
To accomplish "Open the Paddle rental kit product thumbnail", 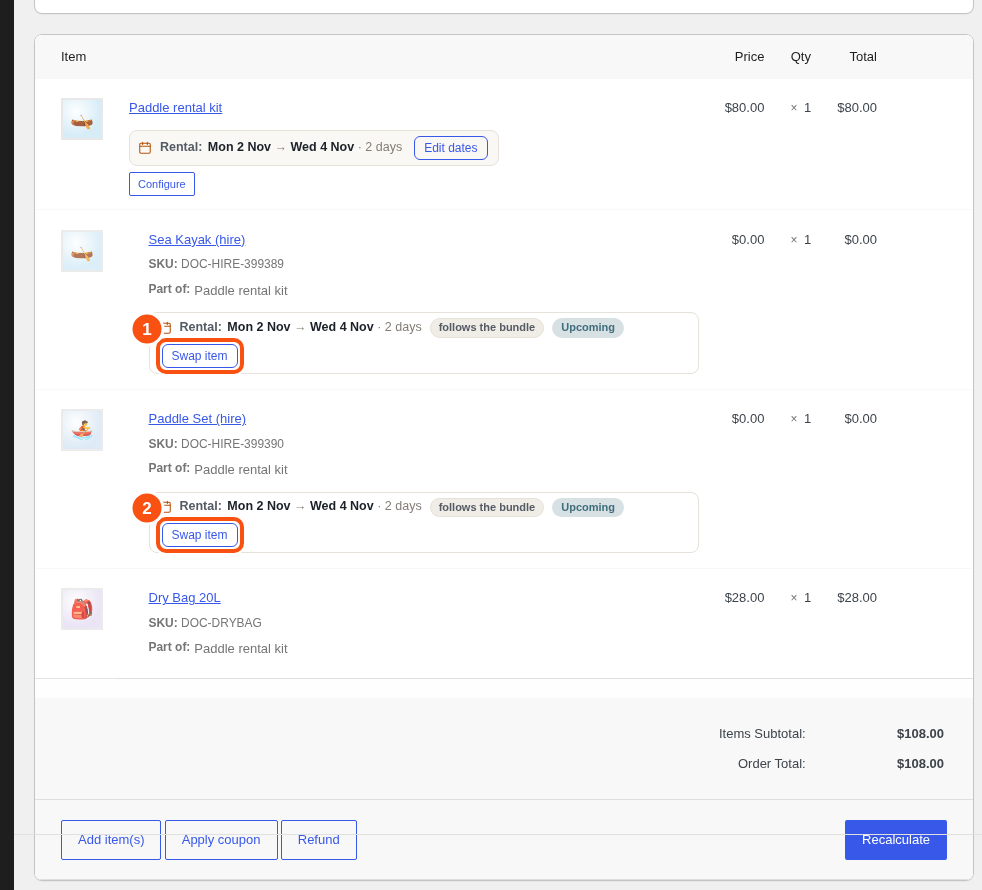I will (82, 119).
